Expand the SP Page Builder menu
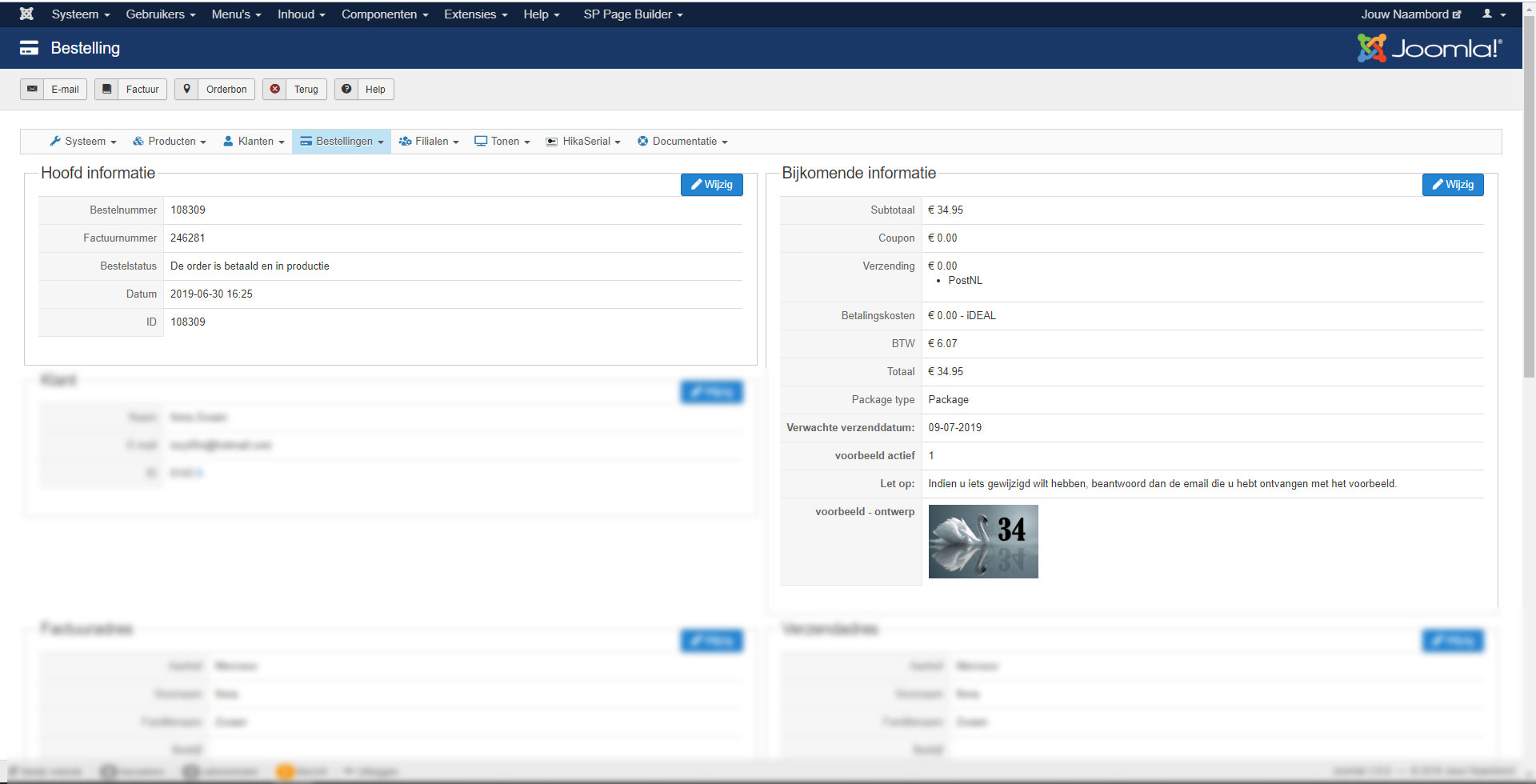Viewport: 1536px width, 784px height. point(634,14)
